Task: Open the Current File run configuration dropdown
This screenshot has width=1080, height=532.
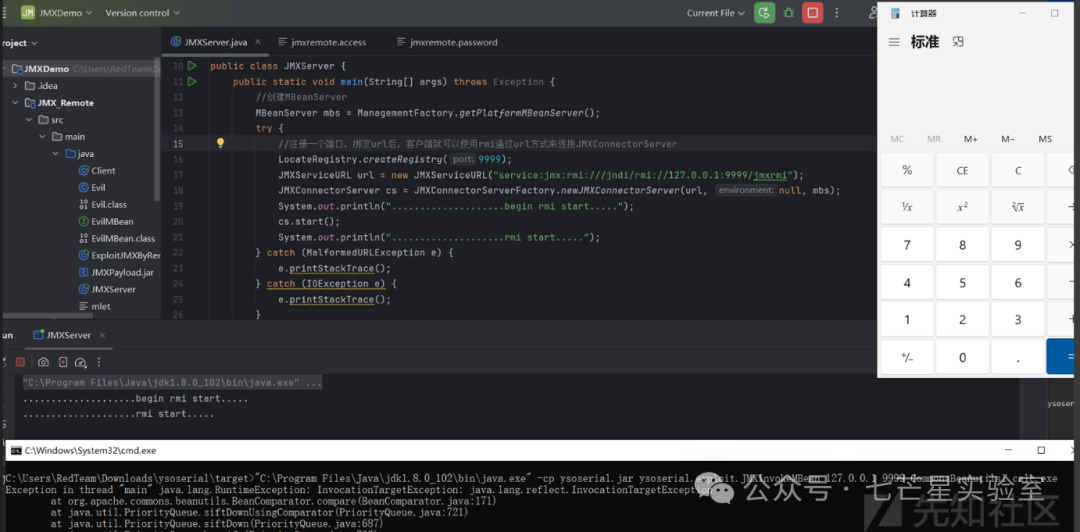Action: (x=716, y=12)
